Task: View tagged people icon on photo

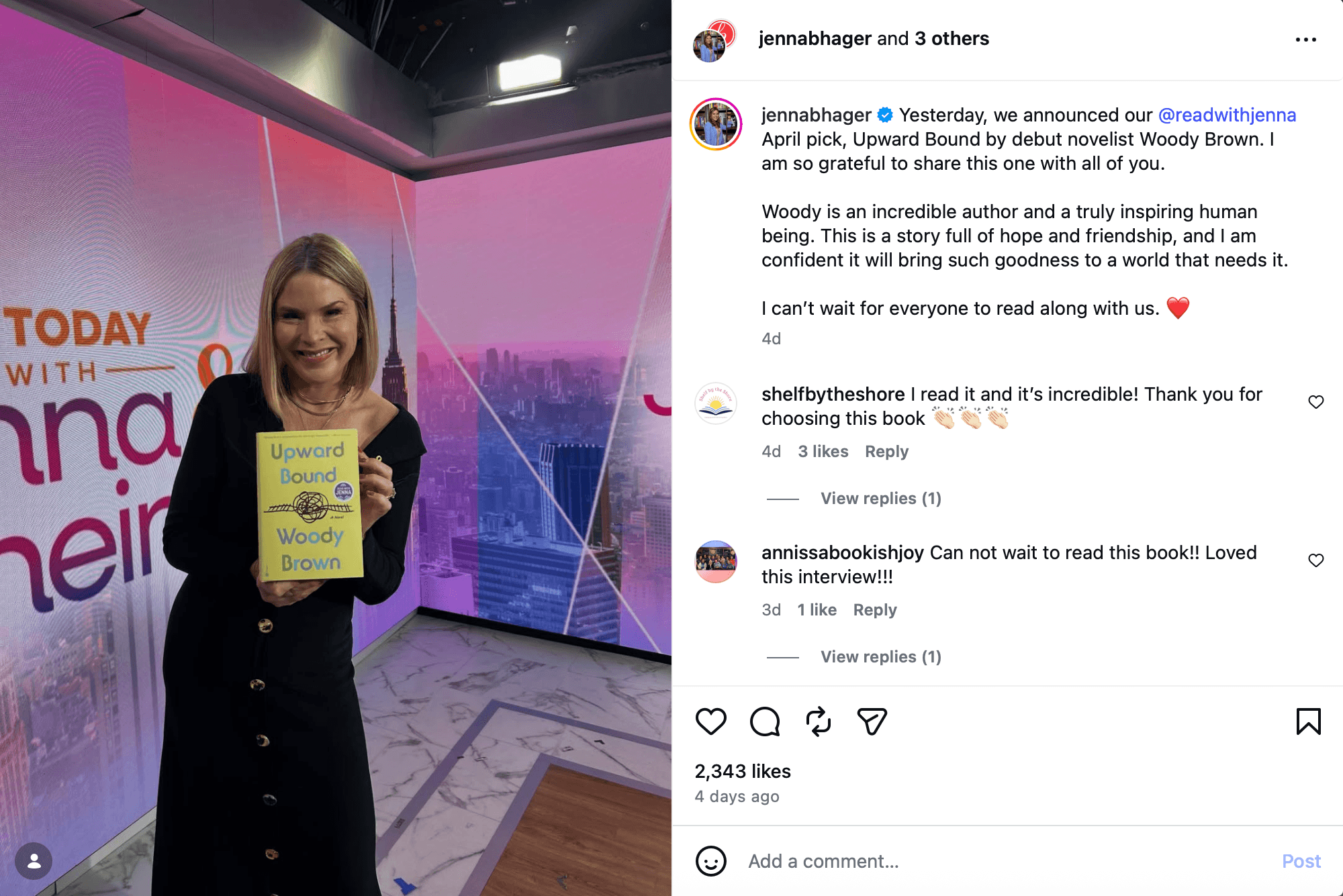Action: coord(34,861)
